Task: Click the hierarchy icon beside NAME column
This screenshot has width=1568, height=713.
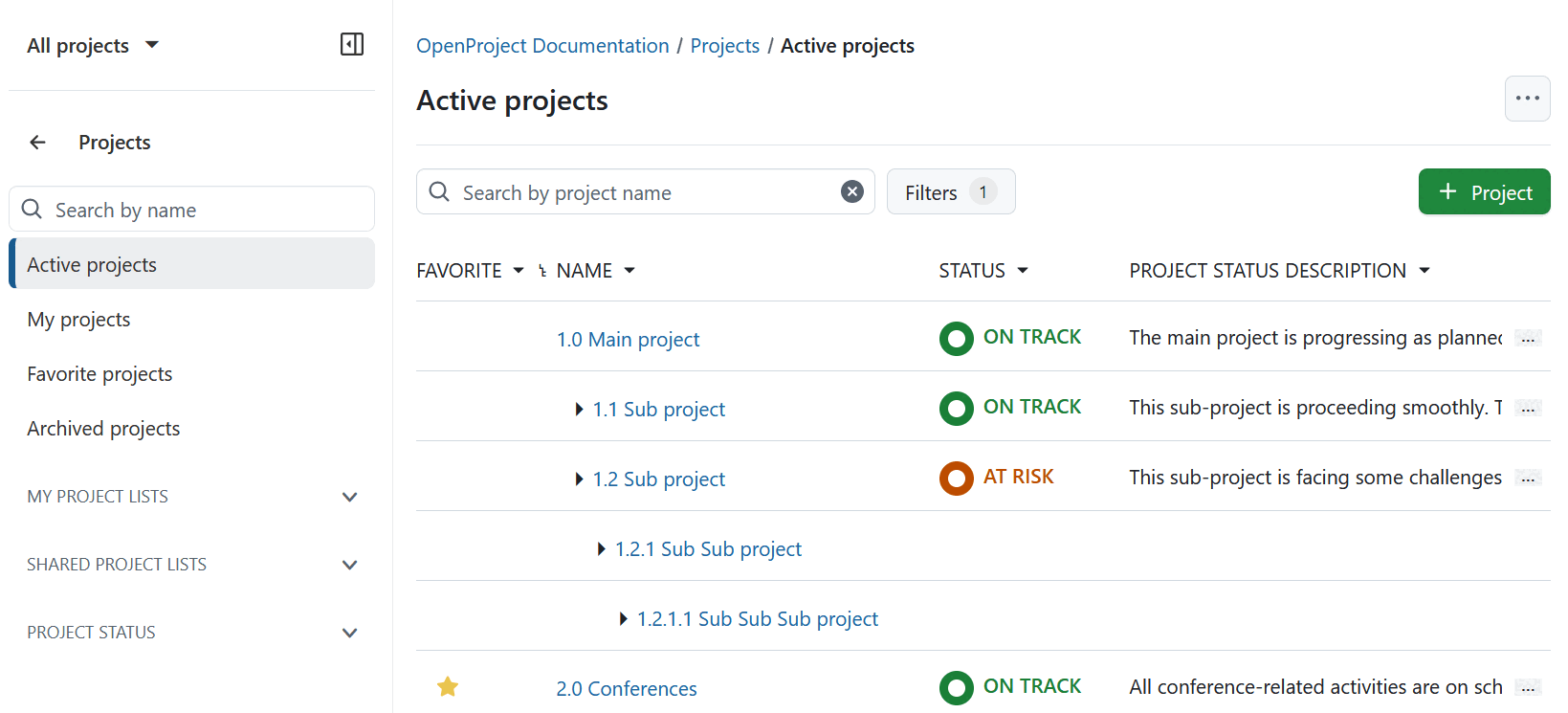Action: point(542,271)
